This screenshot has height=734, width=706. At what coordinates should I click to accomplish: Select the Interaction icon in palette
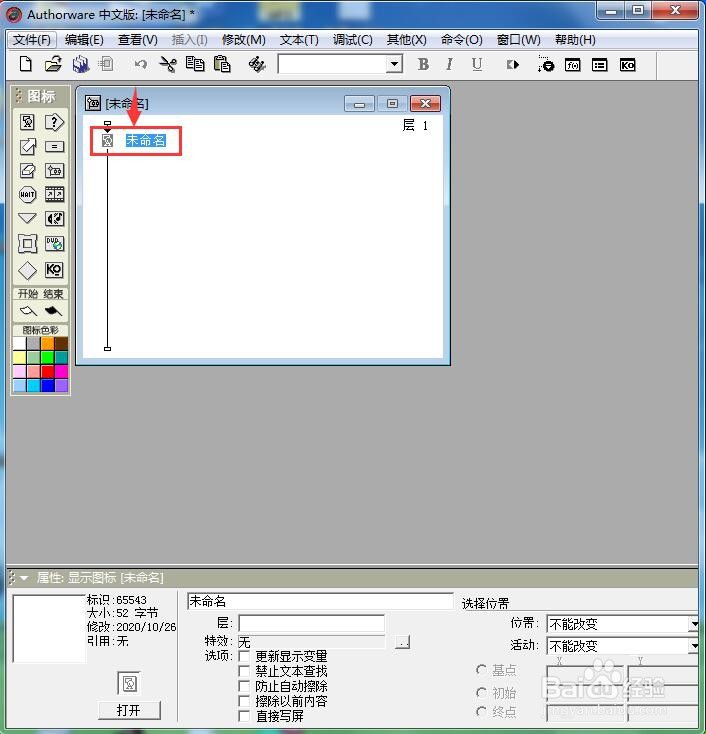point(54,122)
